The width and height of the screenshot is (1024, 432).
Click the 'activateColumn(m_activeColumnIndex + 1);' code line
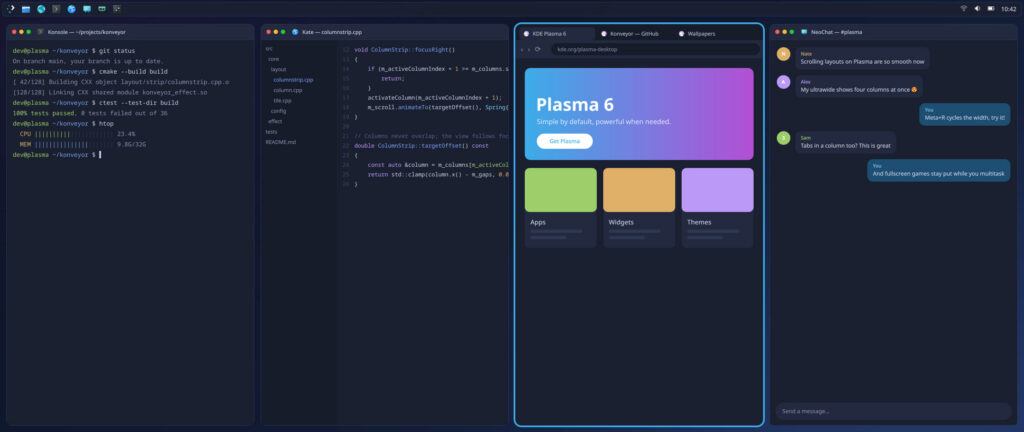point(434,97)
